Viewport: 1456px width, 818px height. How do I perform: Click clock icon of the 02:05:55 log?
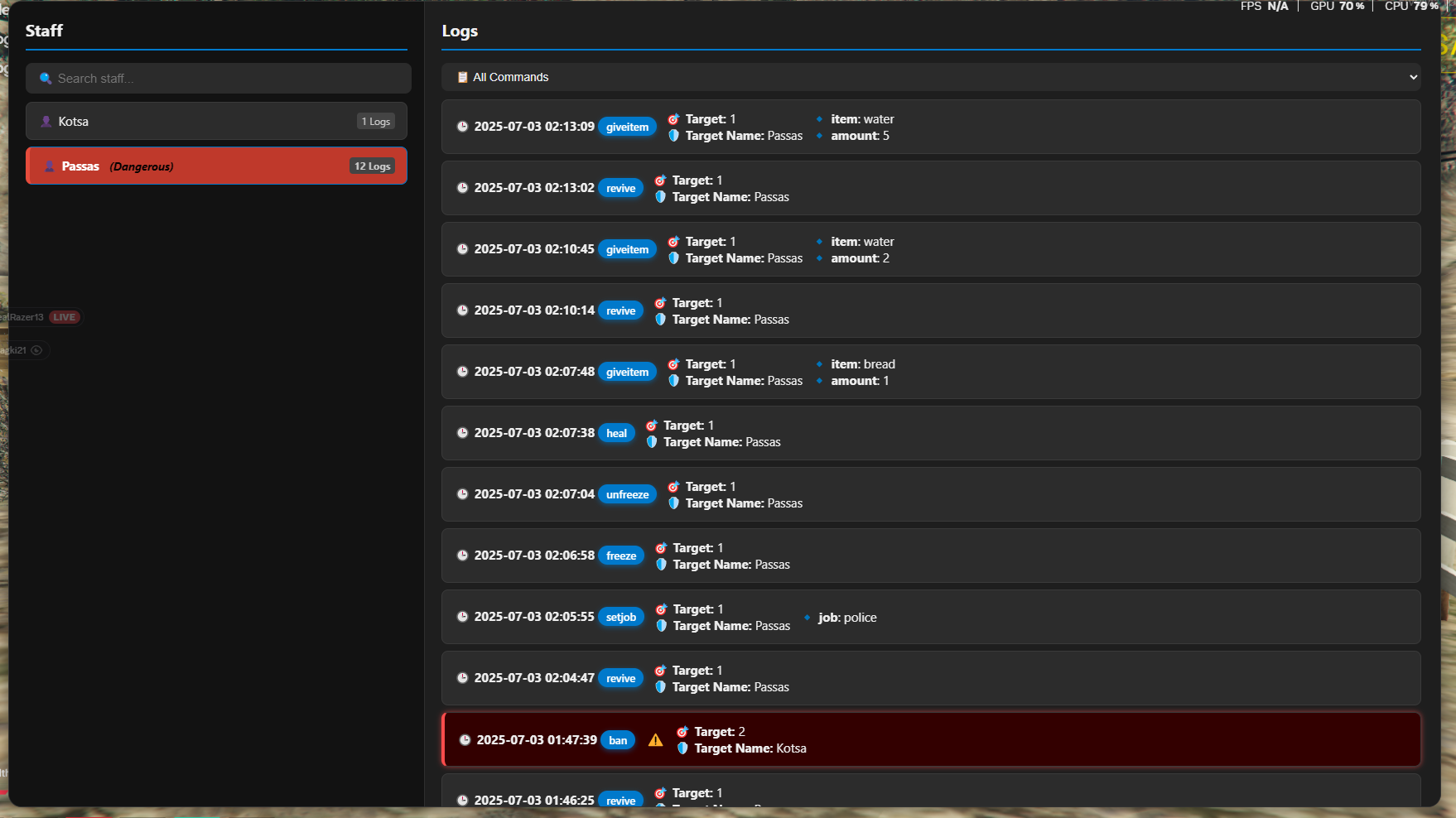(x=463, y=617)
